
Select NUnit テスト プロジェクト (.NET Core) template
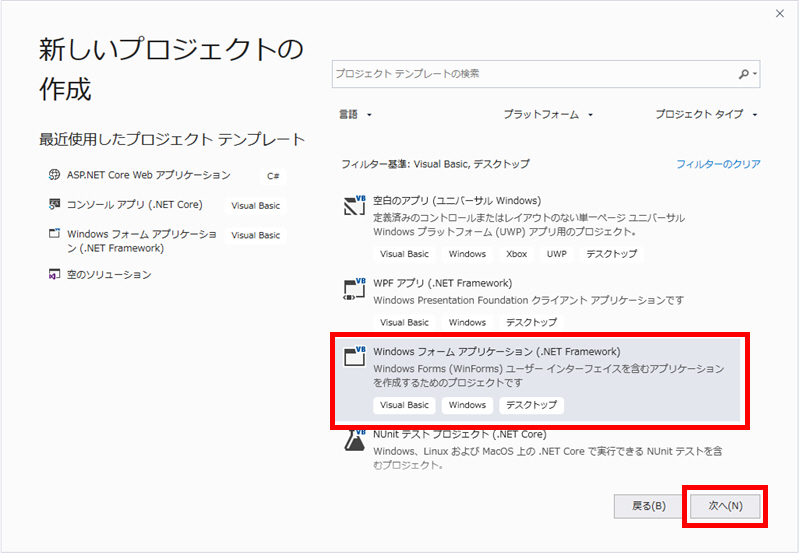click(x=460, y=434)
